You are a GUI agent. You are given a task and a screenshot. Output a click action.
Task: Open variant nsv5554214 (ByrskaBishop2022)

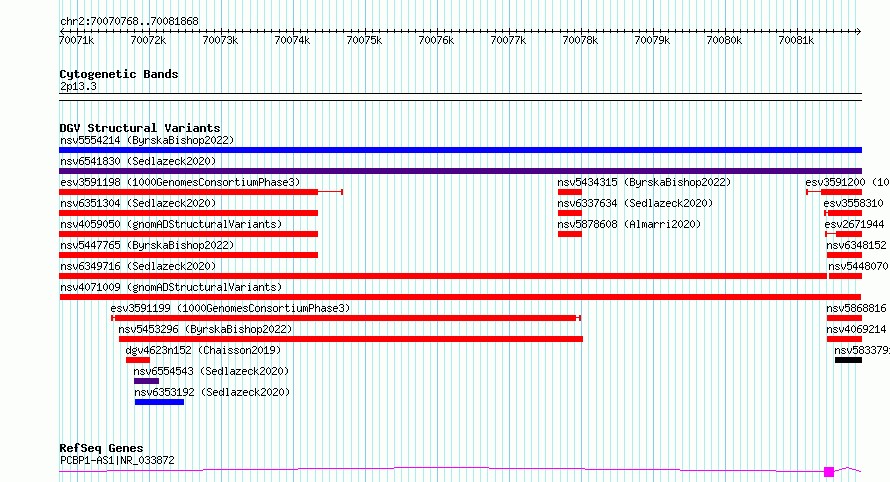coord(147,140)
